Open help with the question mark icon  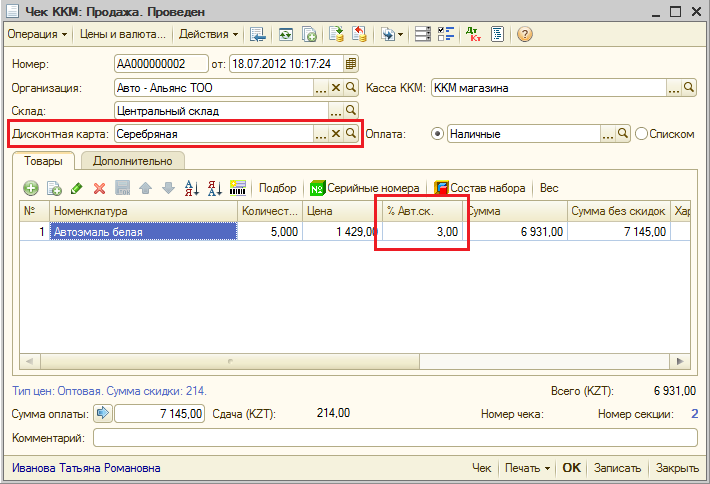(x=524, y=35)
